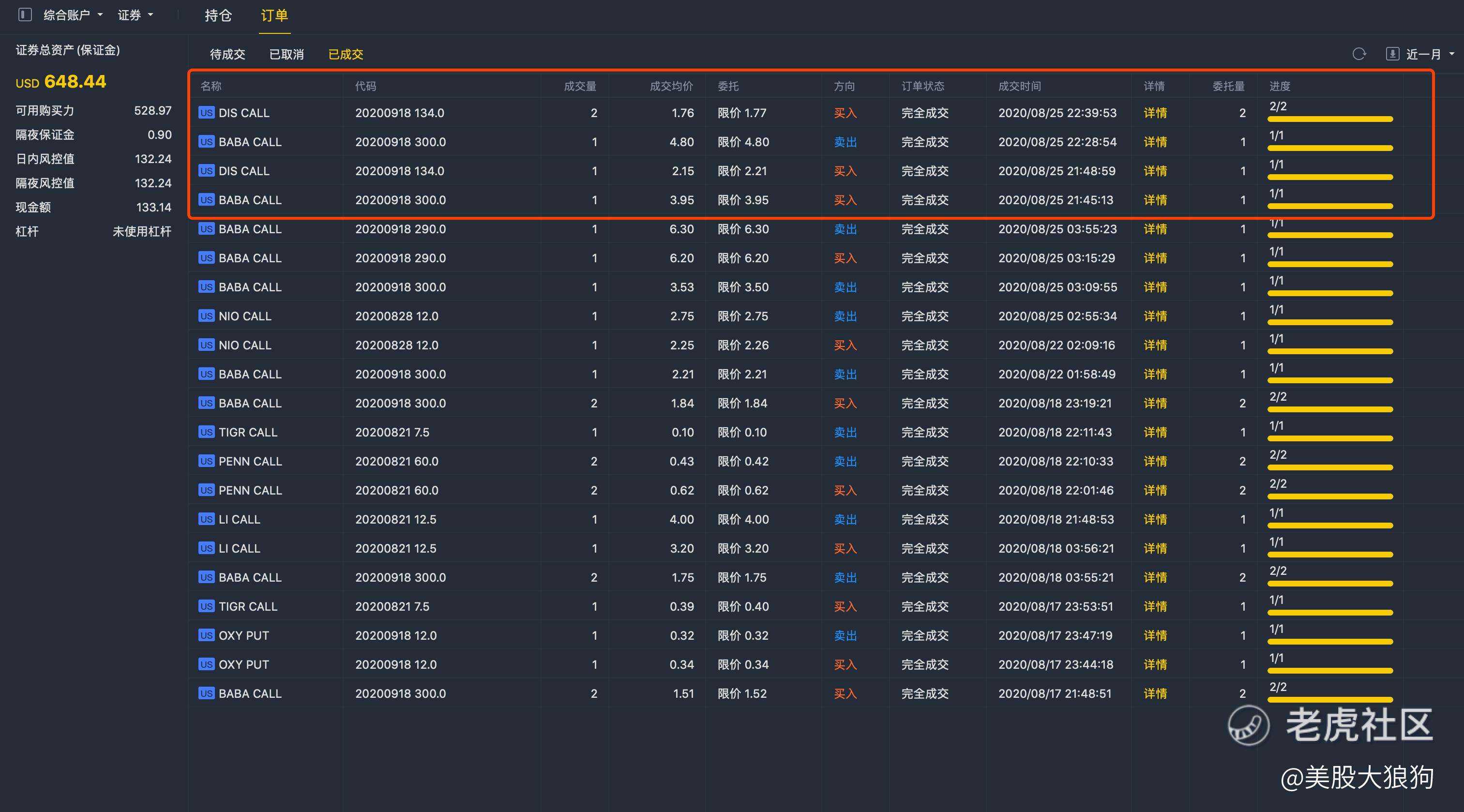This screenshot has width=1464, height=812.
Task: Sort by 成交量 column header
Action: coord(580,86)
